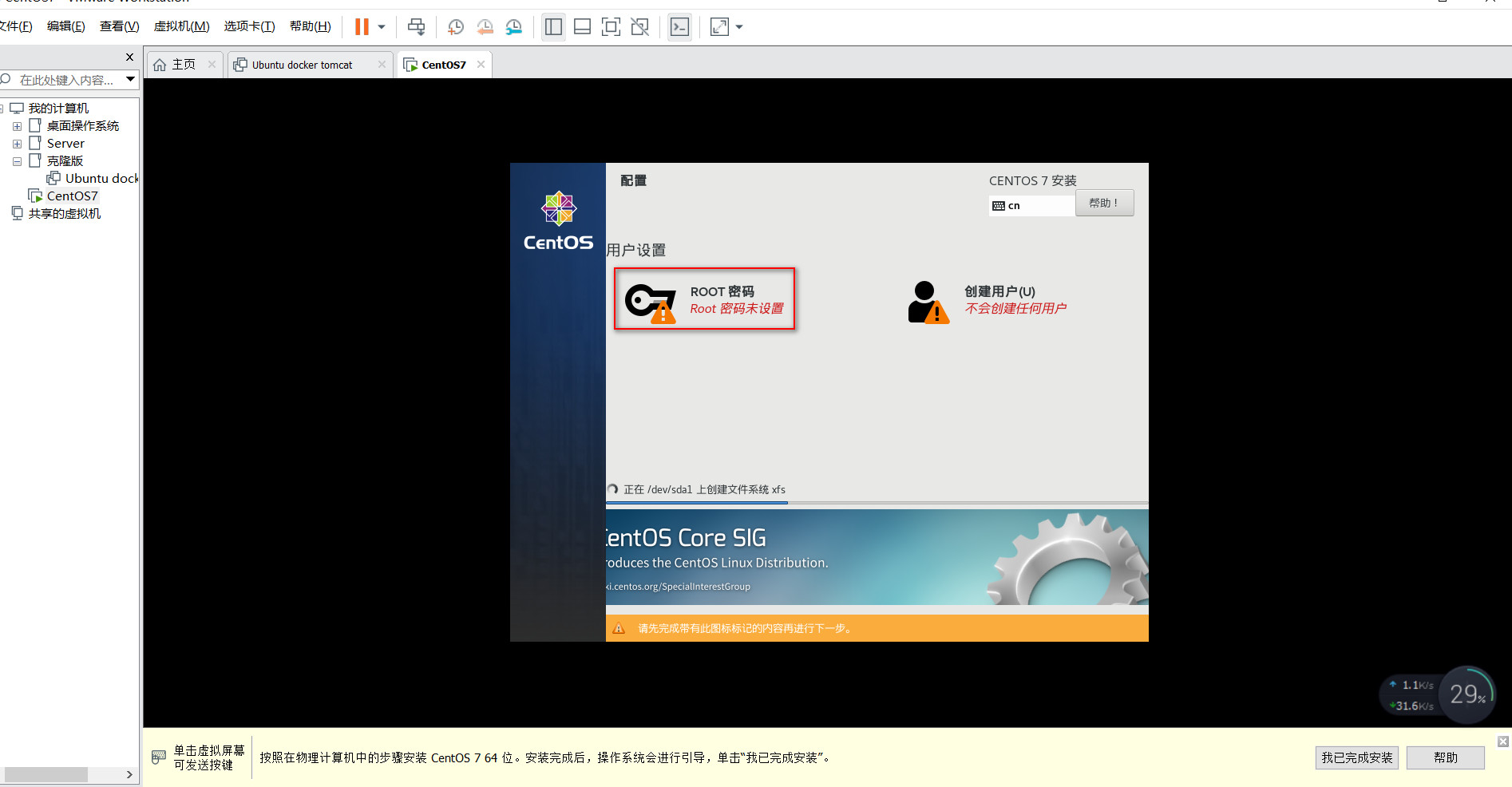Click the stretch guest display icon
This screenshot has height=787, width=1512.
click(719, 27)
